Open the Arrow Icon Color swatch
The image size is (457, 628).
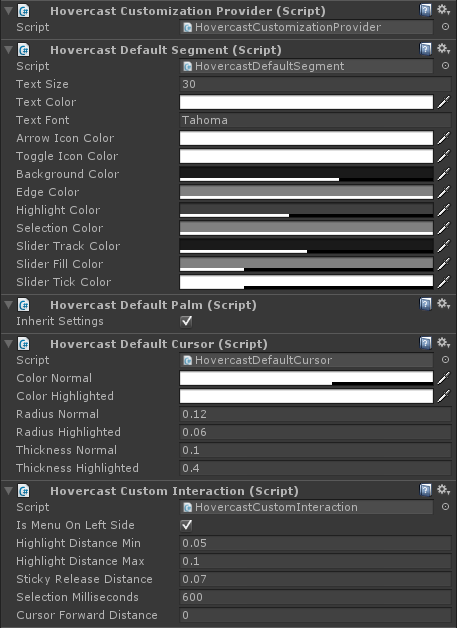pos(306,138)
